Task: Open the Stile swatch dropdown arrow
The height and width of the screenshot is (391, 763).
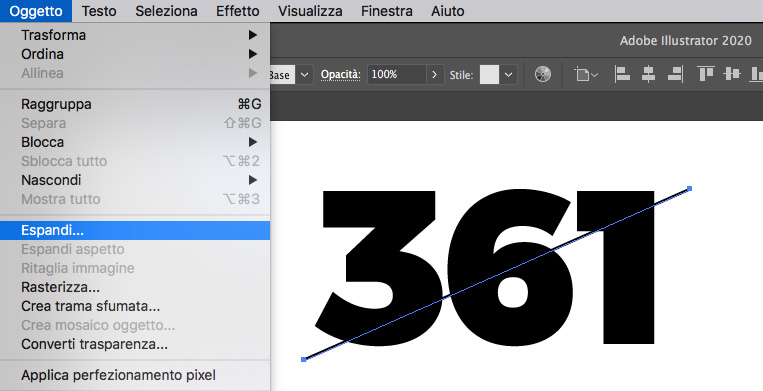Action: [x=508, y=75]
